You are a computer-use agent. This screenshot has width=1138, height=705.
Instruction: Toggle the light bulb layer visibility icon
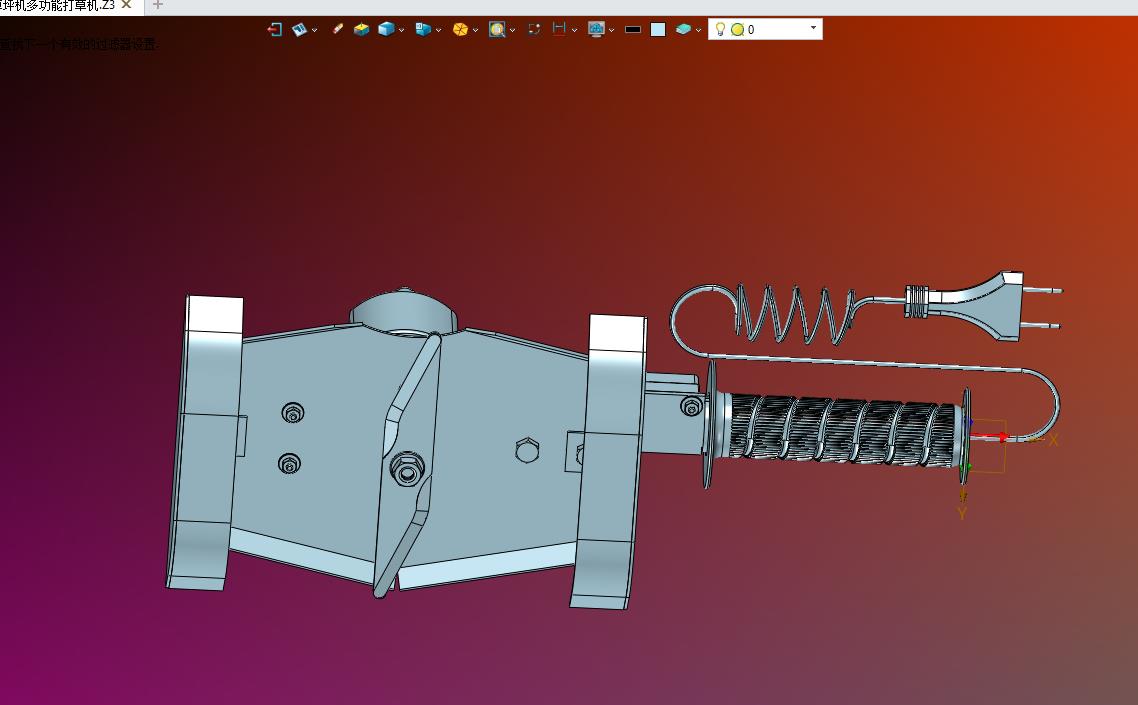pos(720,29)
